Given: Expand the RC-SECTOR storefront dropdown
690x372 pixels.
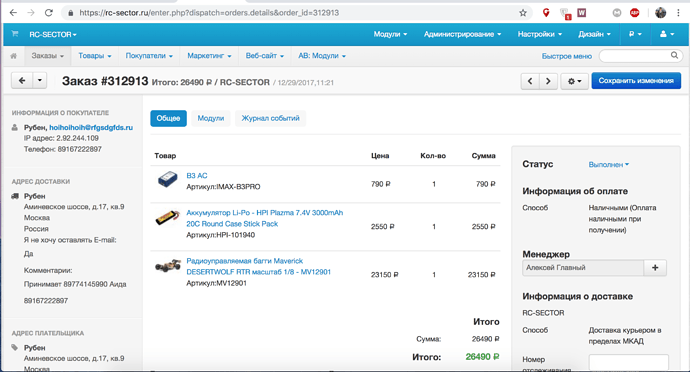Looking at the screenshot, I should point(53,34).
